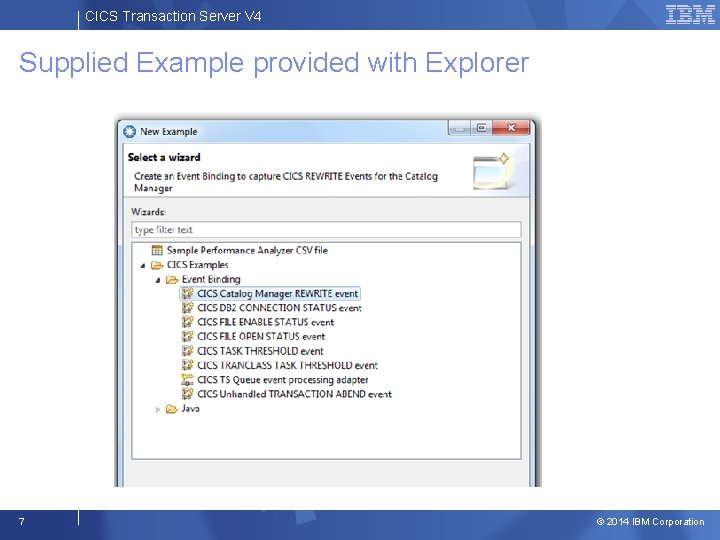Click the CICS Examples folder icon

click(157, 265)
